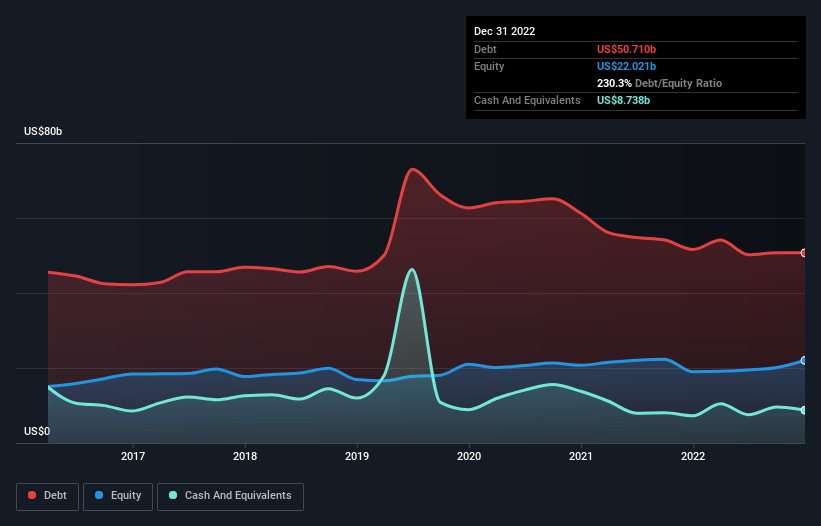Click the Dec 31 2022 tooltip date
This screenshot has height=526, width=821.
pos(505,31)
